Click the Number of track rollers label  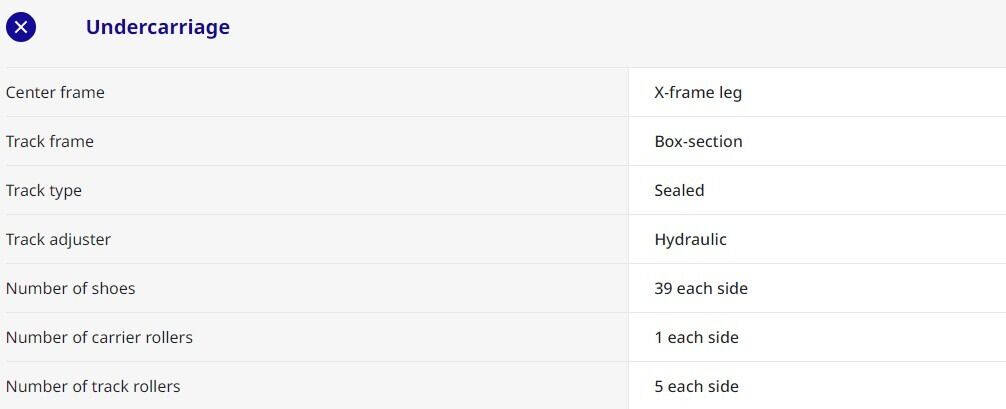tap(93, 386)
